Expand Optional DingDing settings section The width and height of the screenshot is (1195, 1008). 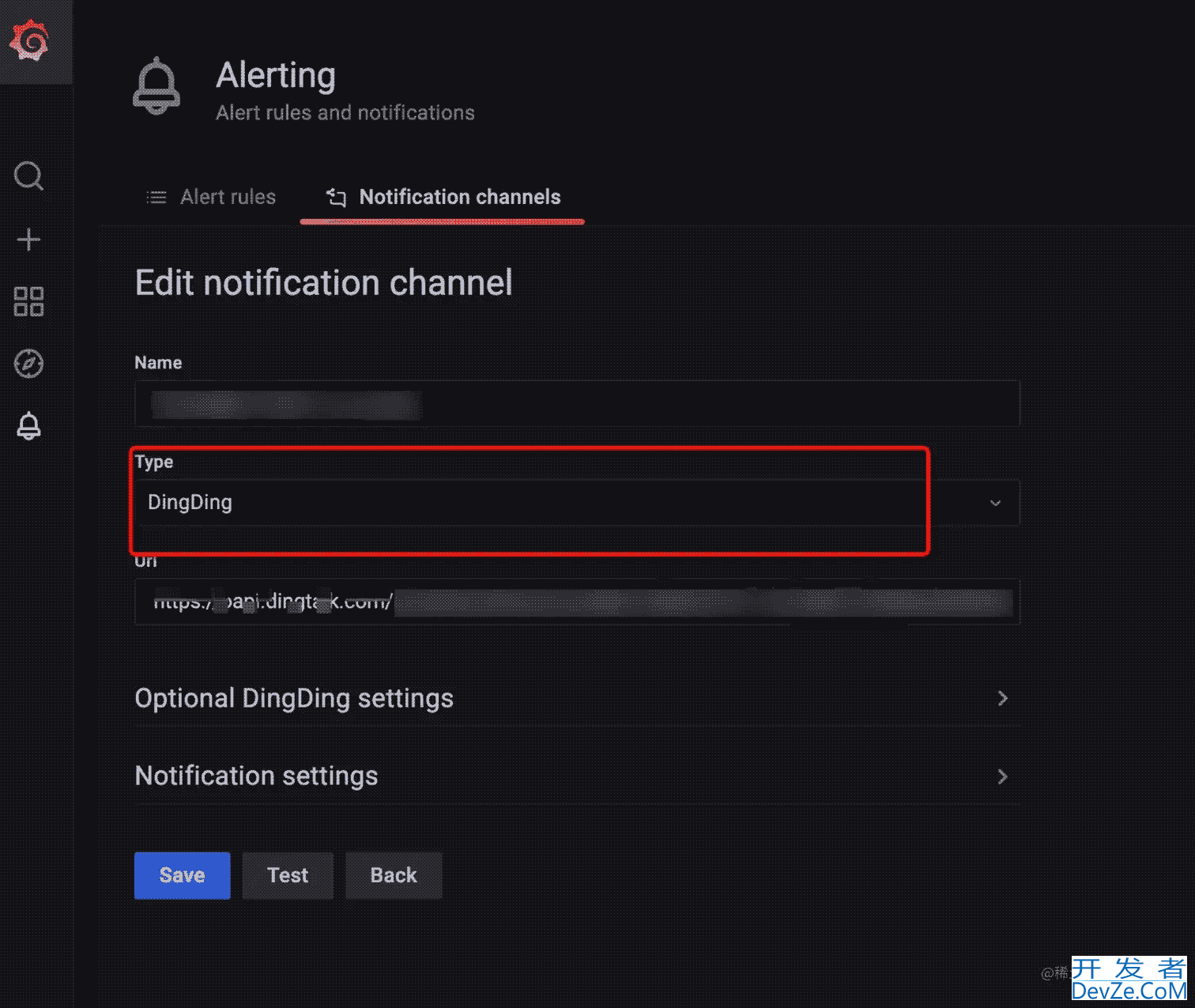click(577, 698)
